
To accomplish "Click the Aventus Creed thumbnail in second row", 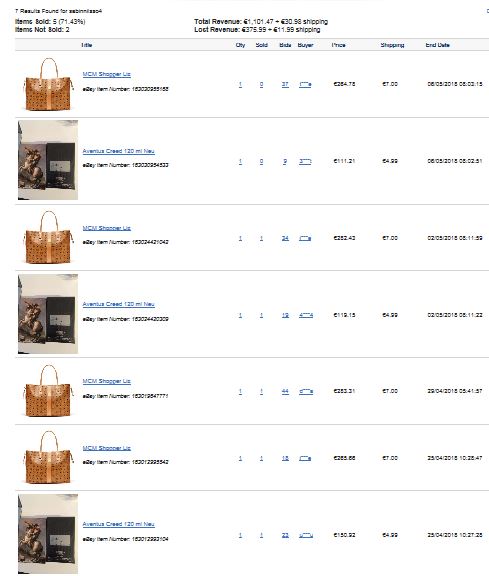I will click(48, 160).
